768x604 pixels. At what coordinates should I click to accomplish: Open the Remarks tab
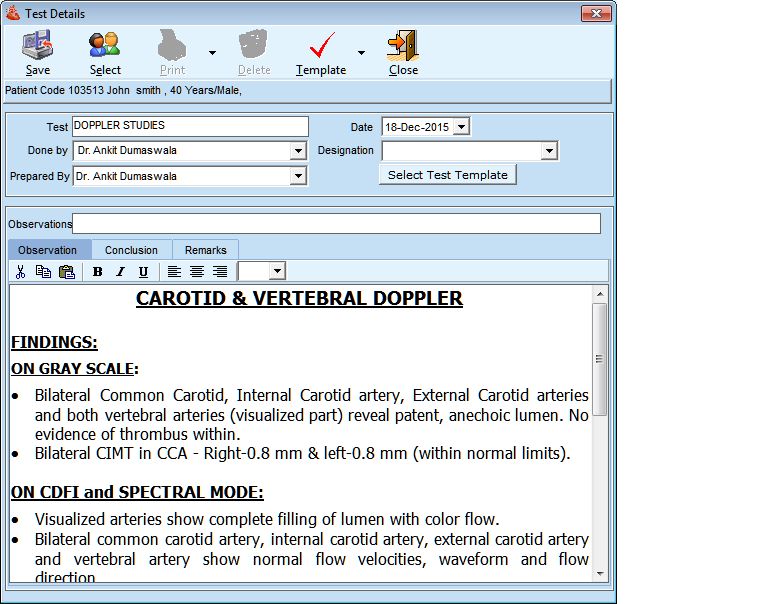(206, 250)
